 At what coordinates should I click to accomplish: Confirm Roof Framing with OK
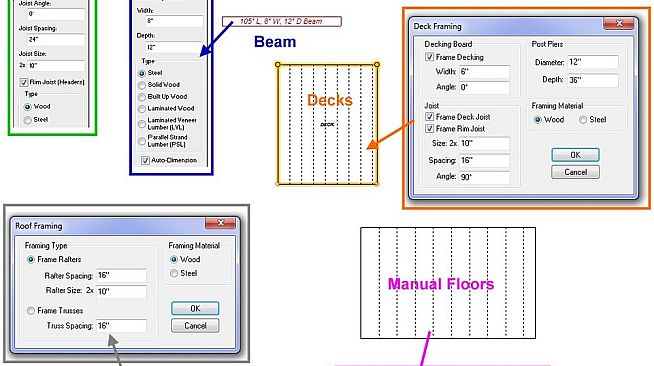pyautogui.click(x=195, y=308)
